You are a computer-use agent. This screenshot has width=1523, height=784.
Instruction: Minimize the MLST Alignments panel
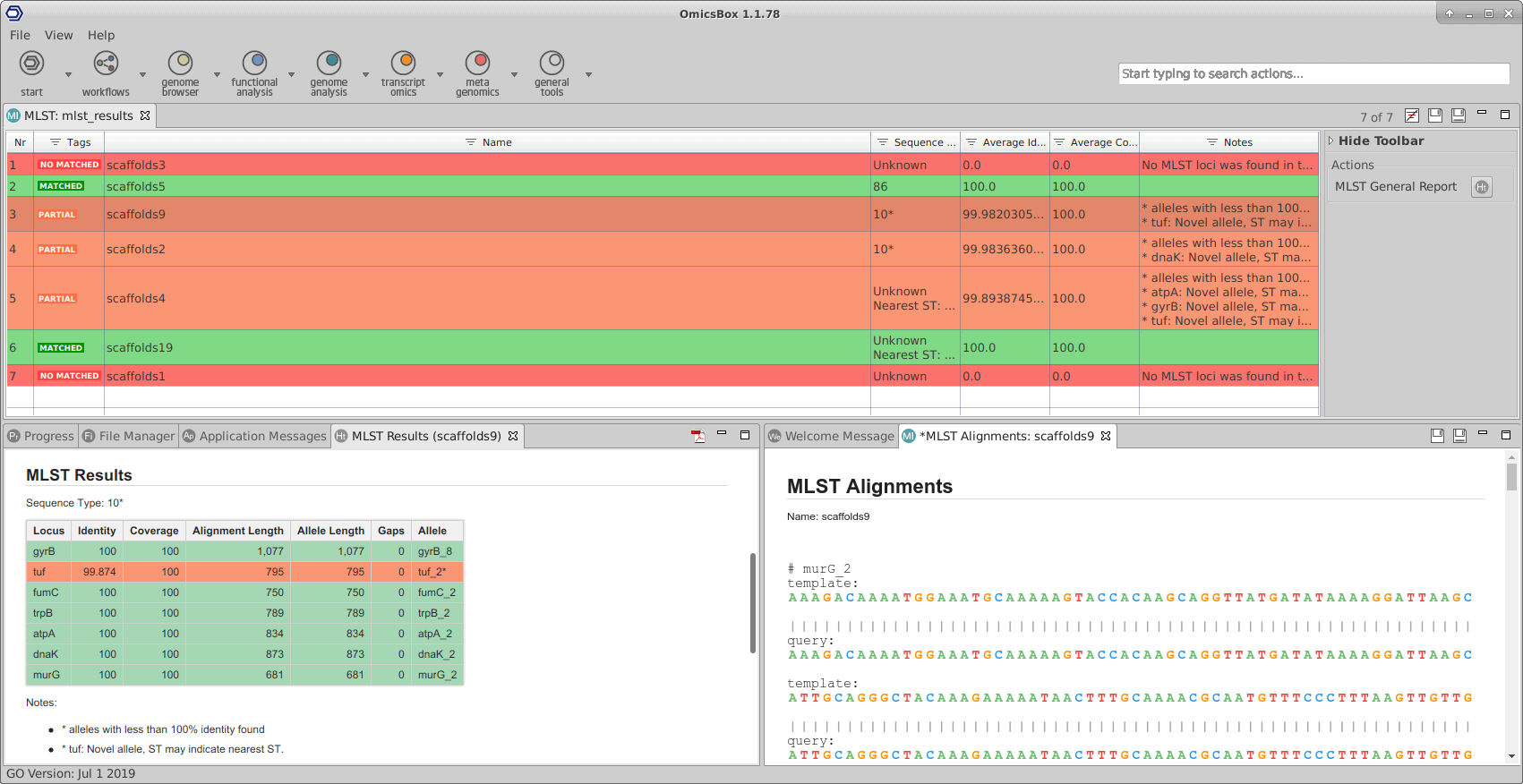click(x=1483, y=434)
